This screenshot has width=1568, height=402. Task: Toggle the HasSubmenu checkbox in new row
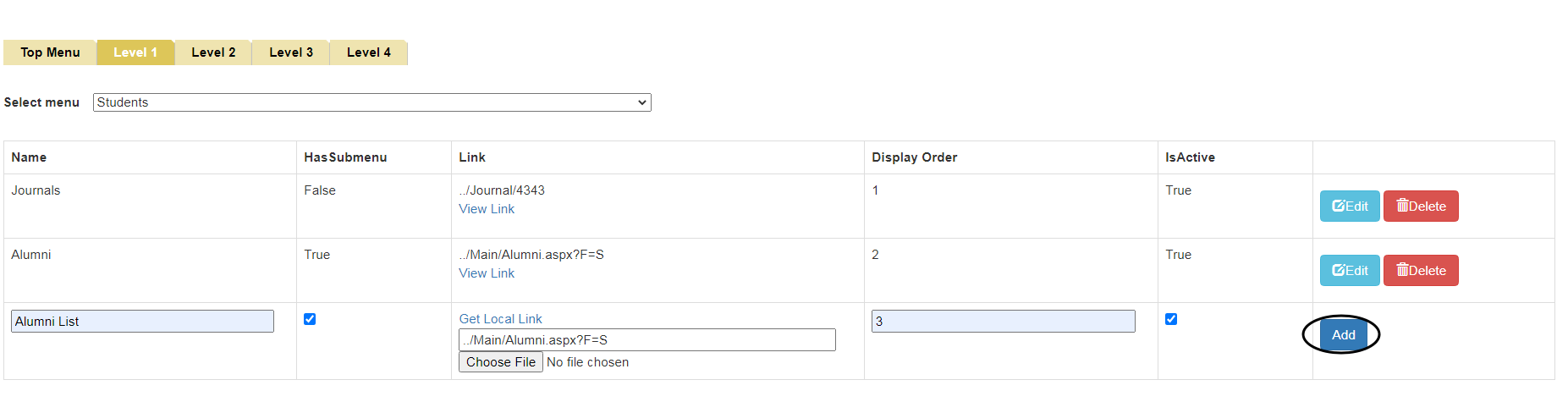[310, 319]
